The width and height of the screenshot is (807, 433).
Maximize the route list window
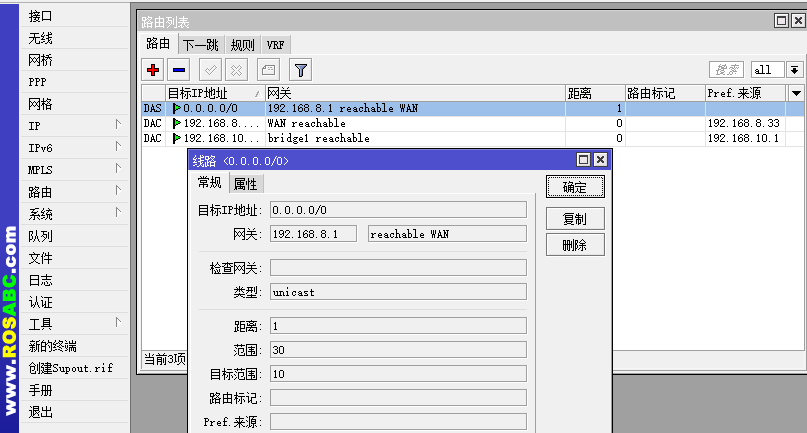(781, 21)
